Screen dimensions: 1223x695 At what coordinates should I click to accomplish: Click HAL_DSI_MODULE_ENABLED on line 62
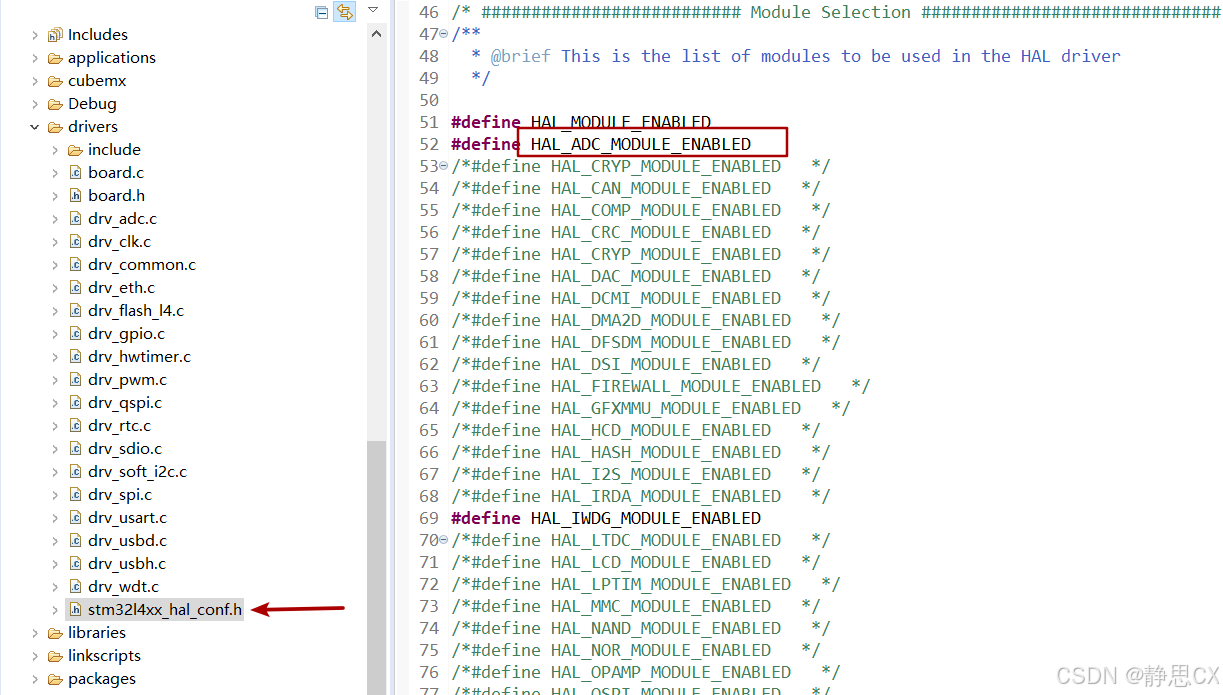[660, 364]
